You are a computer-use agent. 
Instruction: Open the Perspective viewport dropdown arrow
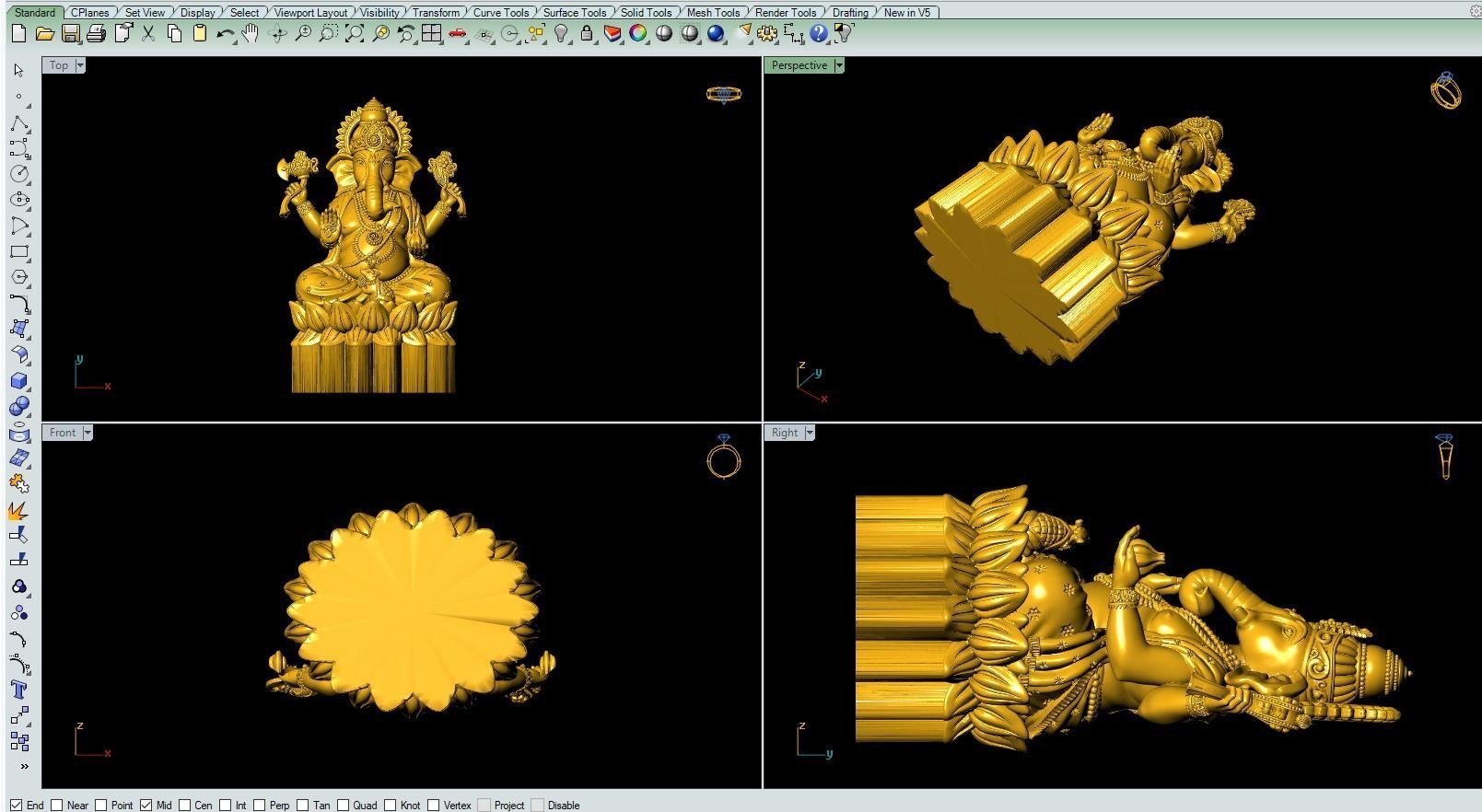839,65
